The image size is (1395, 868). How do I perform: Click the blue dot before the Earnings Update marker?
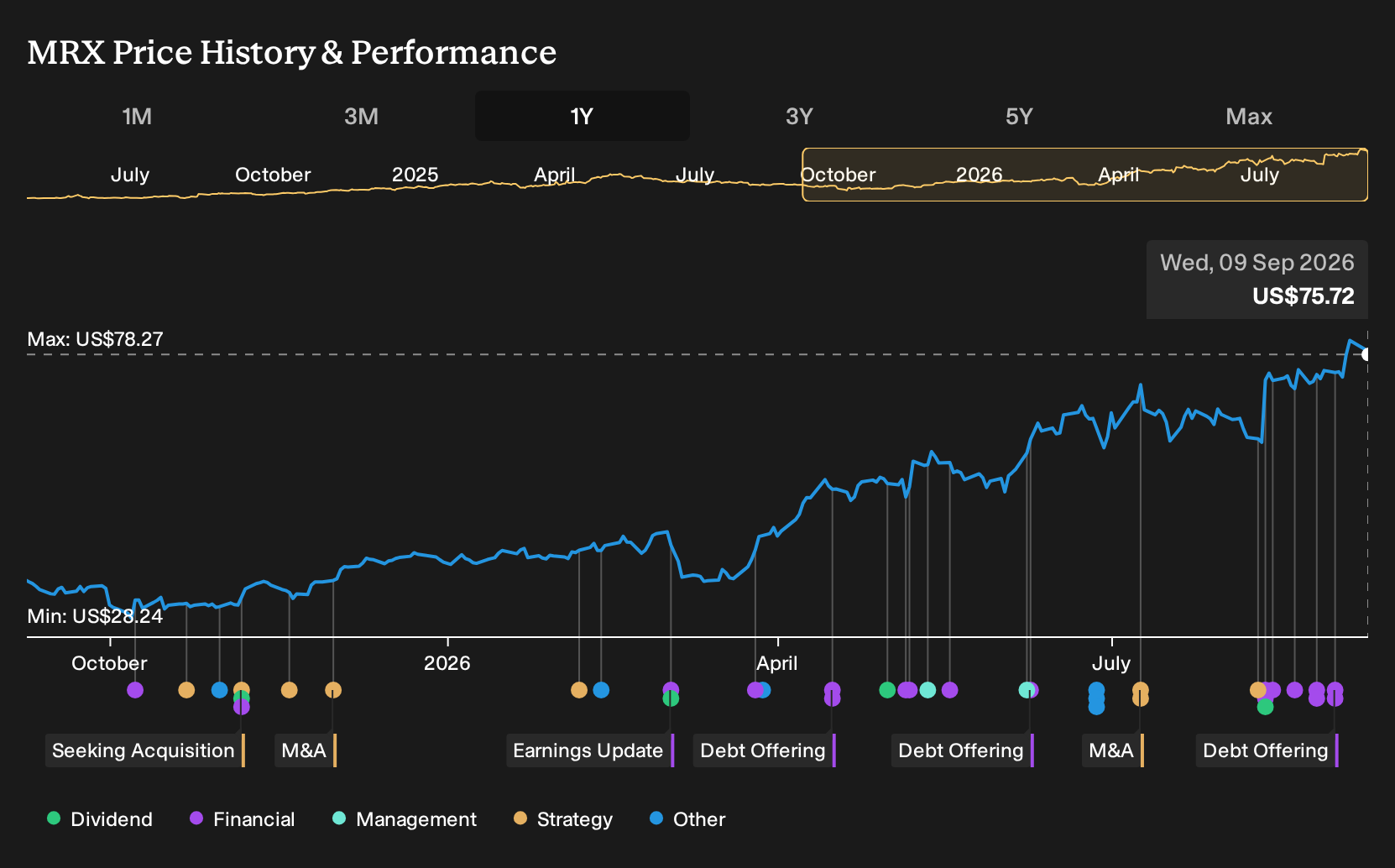pyautogui.click(x=601, y=690)
